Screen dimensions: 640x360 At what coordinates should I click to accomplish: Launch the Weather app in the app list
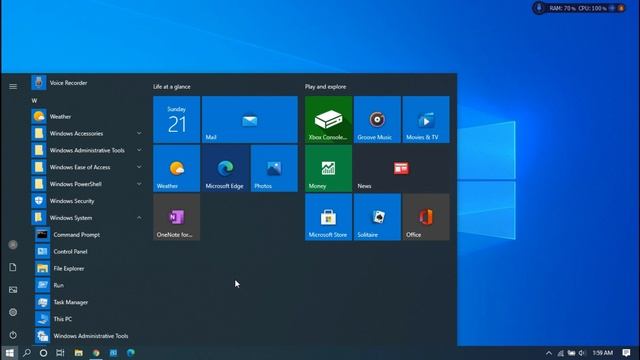click(x=87, y=117)
